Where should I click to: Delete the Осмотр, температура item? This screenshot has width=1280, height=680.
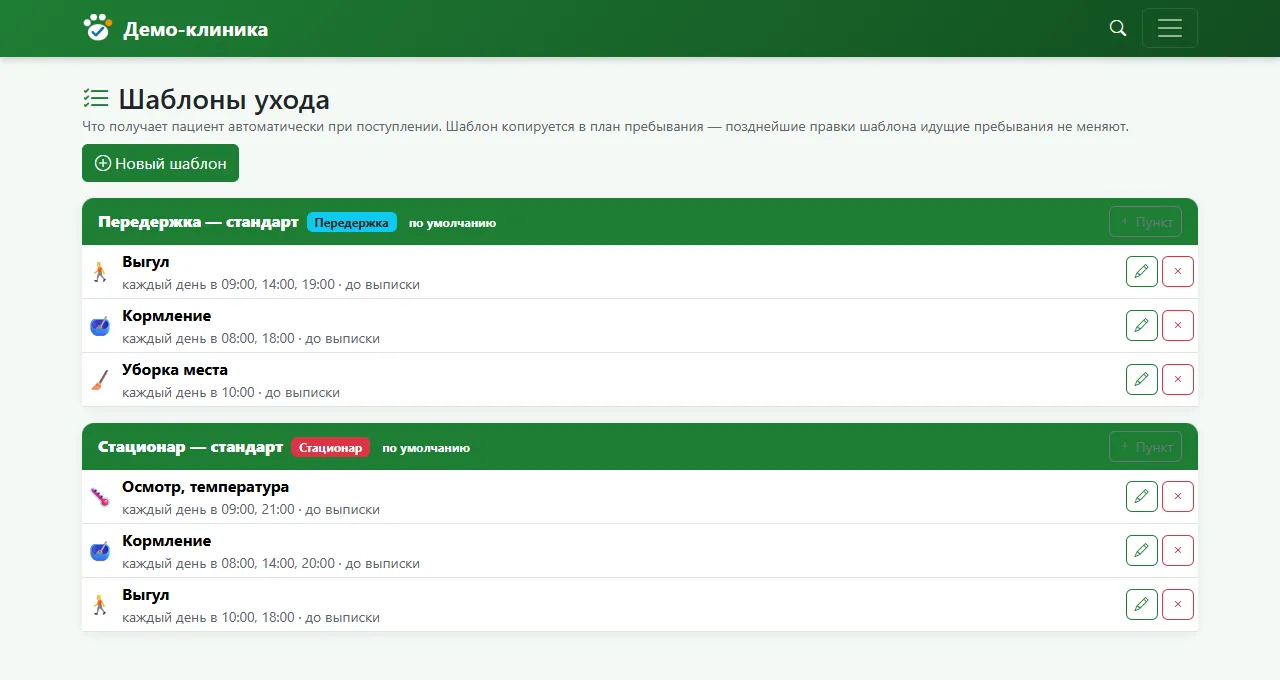click(1178, 496)
